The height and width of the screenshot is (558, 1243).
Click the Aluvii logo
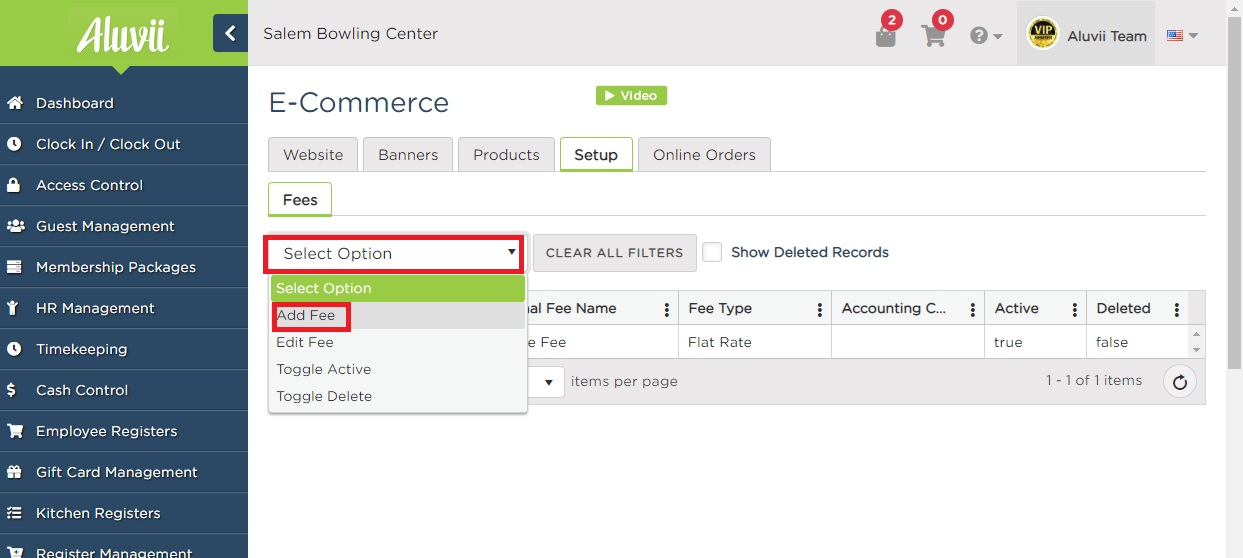tap(123, 35)
